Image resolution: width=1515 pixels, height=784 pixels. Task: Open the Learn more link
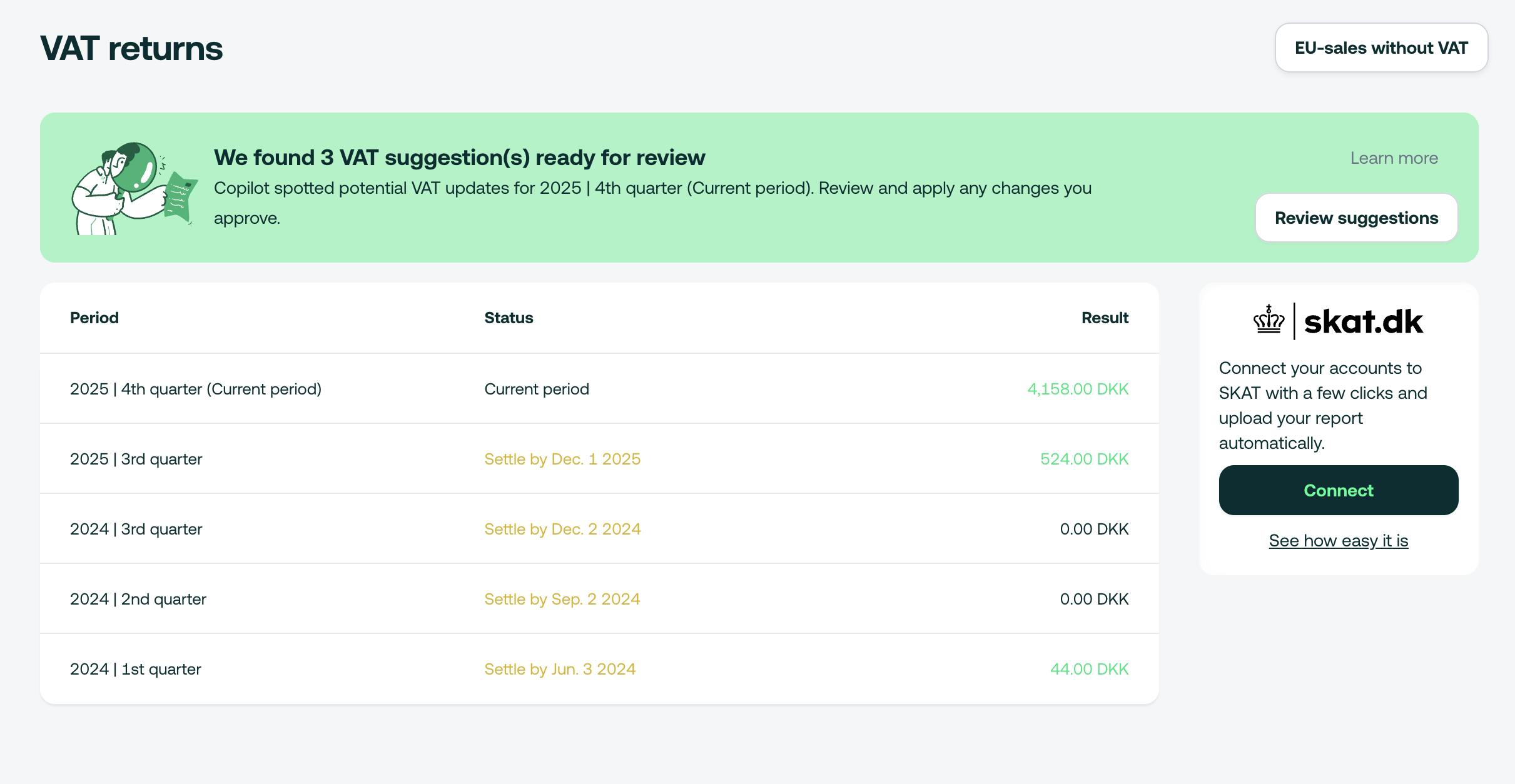pos(1394,158)
